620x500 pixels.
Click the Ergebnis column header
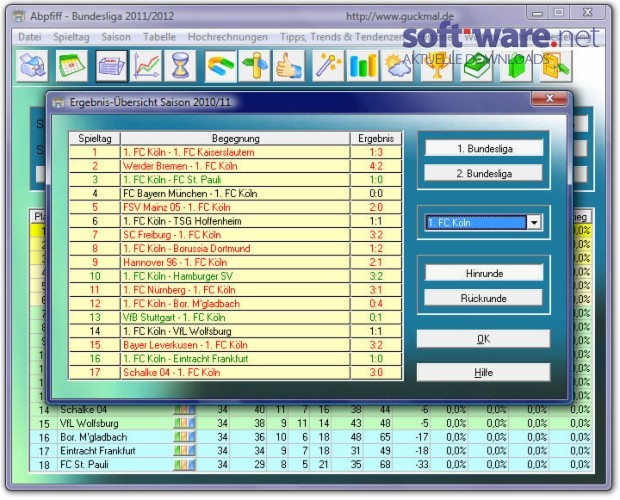point(376,138)
